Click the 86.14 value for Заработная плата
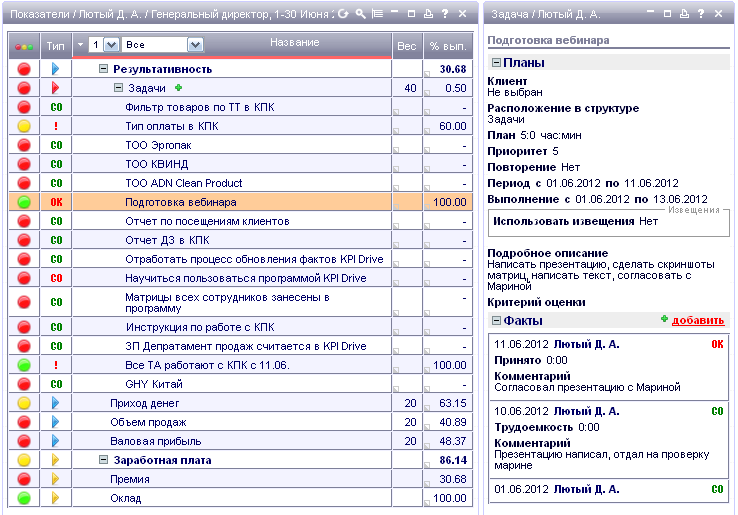Image resolution: width=738 pixels, height=515 pixels. [x=453, y=460]
